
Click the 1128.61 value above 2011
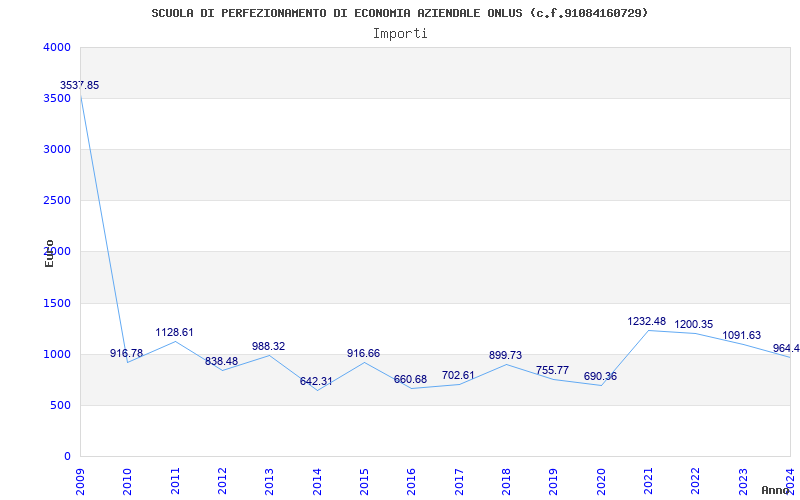[174, 333]
